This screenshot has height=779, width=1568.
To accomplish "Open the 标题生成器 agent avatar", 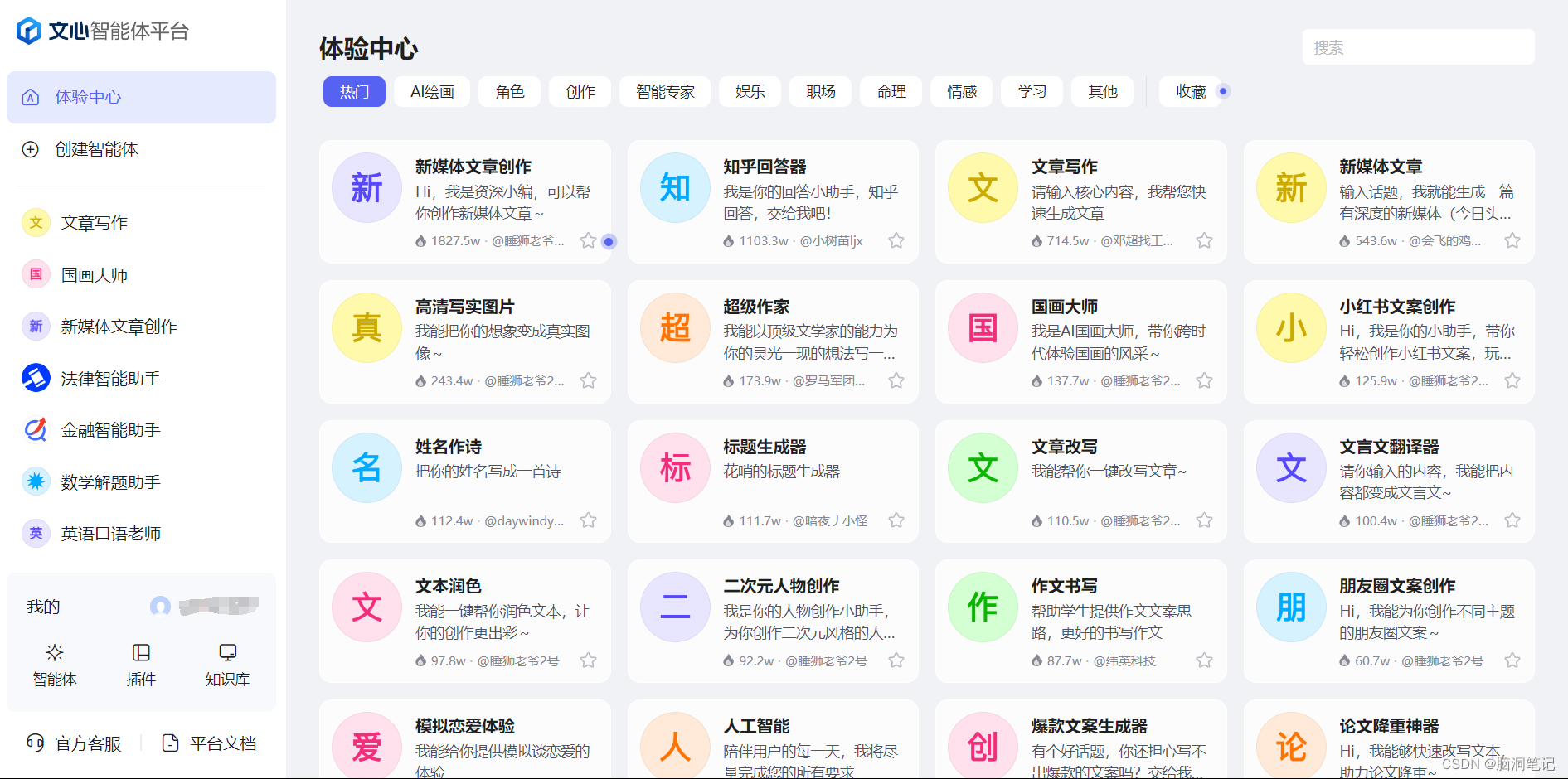I will point(675,468).
